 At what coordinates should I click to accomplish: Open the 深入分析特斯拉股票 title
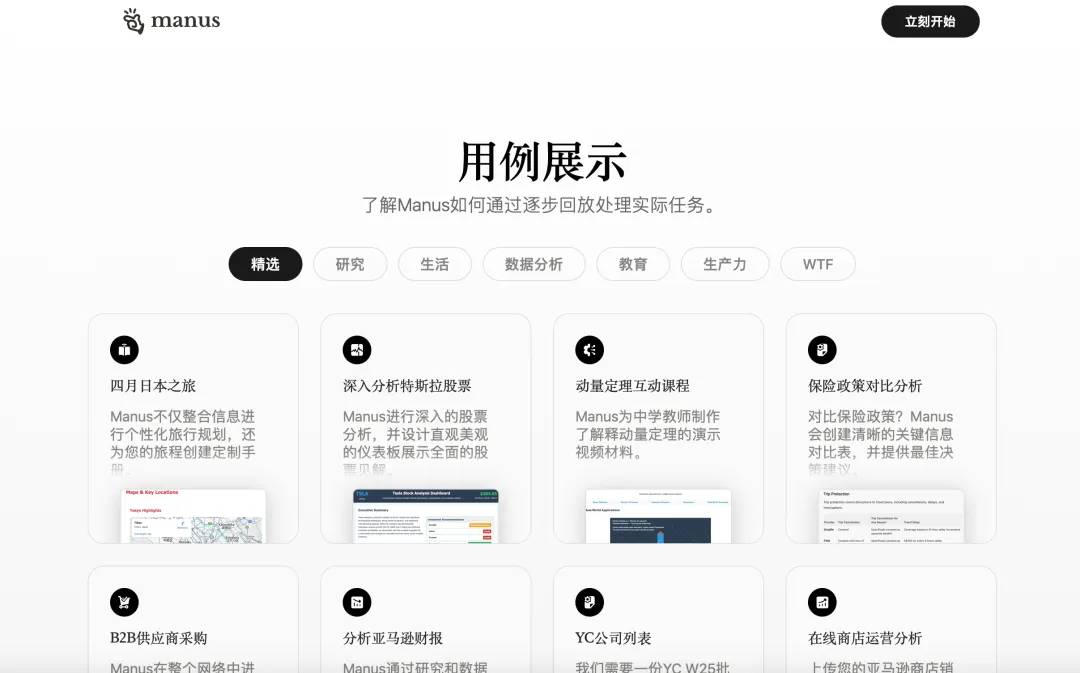(x=407, y=386)
